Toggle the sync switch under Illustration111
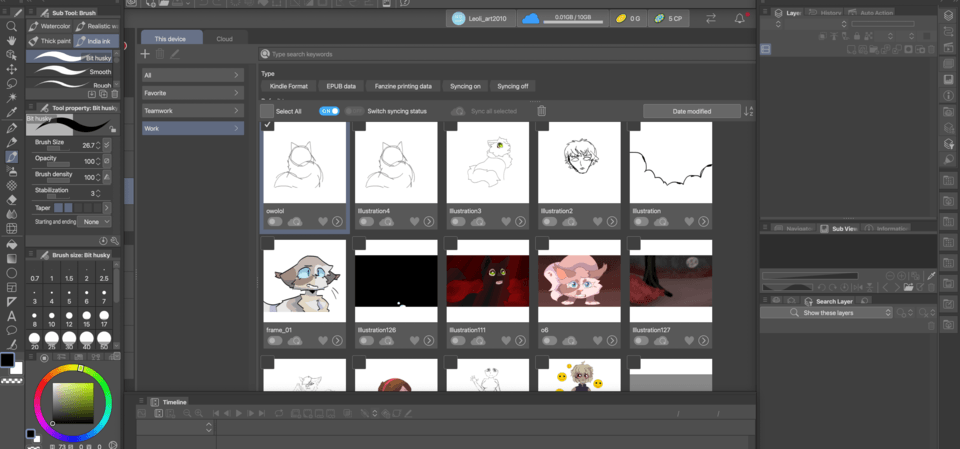 click(458, 341)
